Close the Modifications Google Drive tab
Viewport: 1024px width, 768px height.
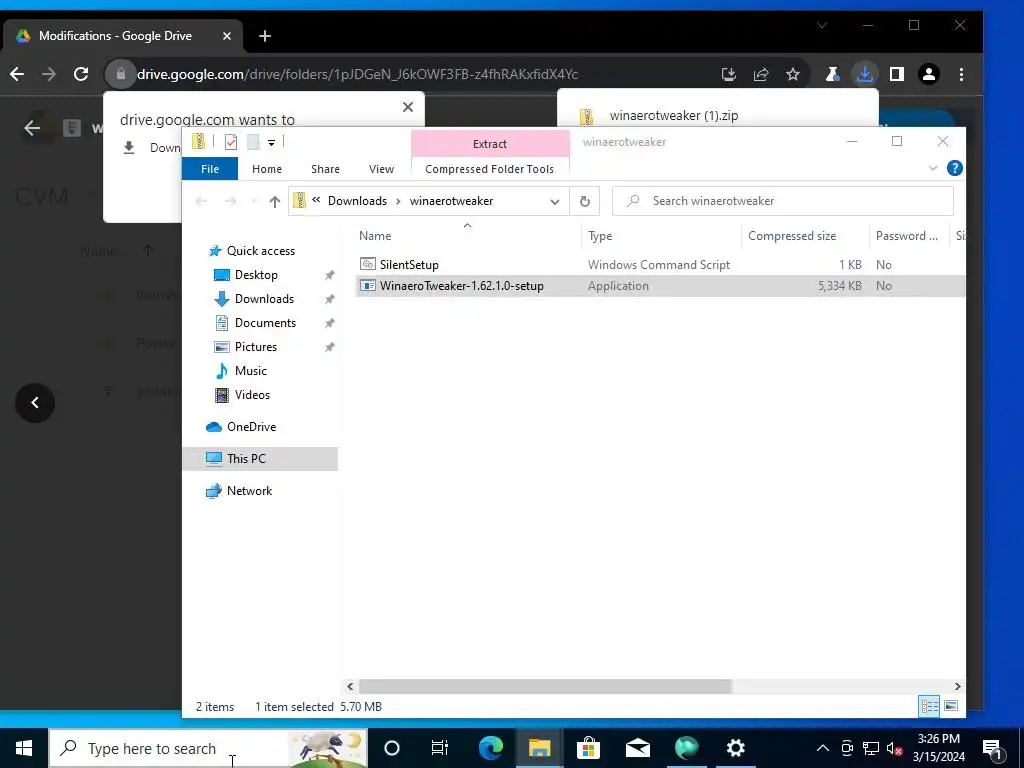click(x=227, y=36)
